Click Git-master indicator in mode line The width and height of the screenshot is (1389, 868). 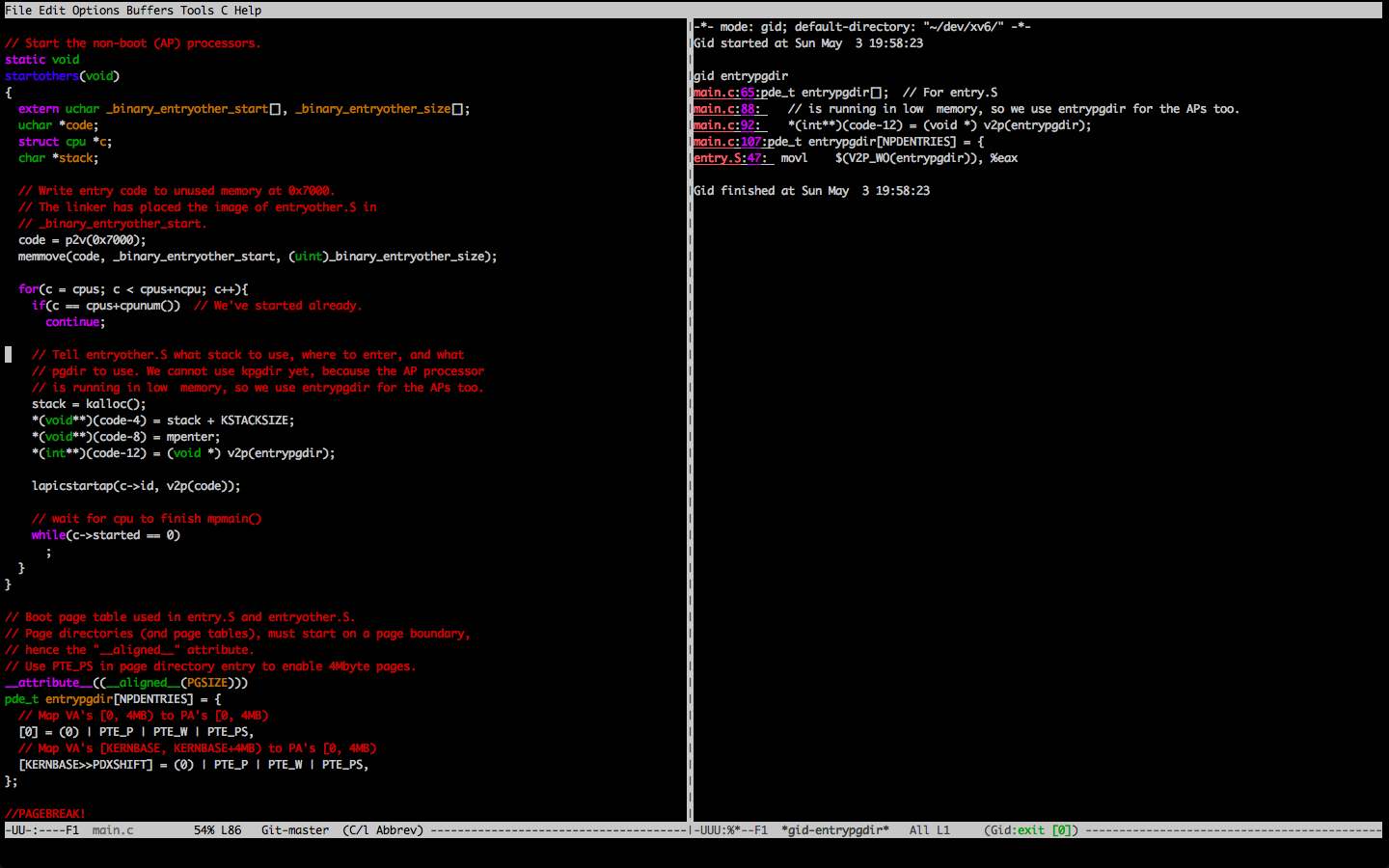(x=295, y=829)
